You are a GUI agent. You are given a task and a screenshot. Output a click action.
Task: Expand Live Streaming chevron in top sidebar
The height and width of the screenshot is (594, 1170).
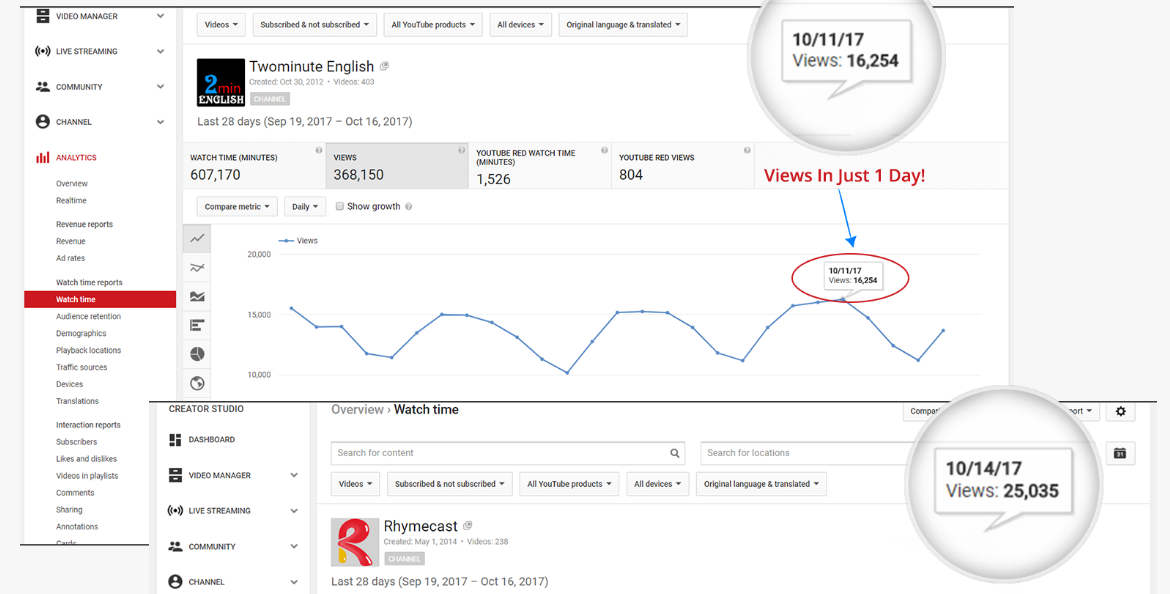[x=160, y=51]
